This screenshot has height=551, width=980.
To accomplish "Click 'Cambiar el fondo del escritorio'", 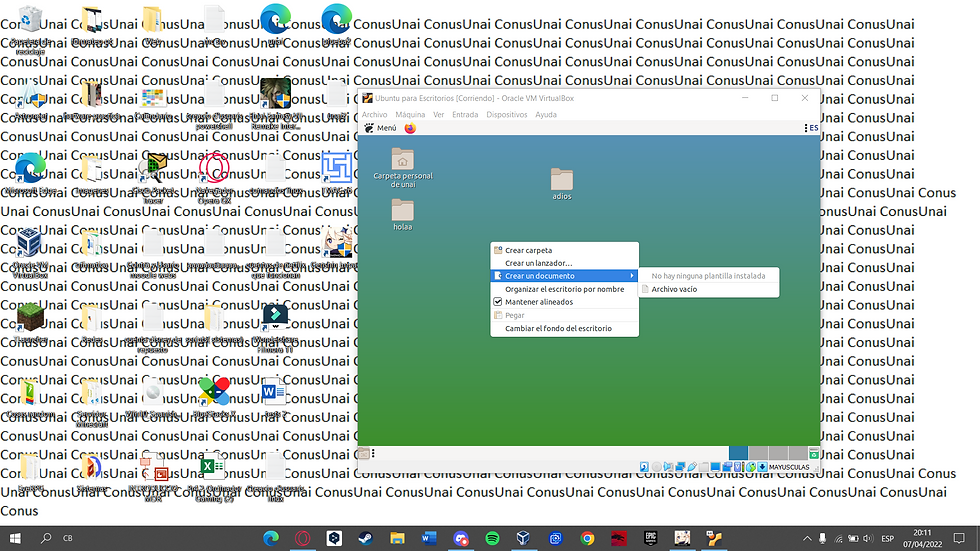I will (564, 328).
